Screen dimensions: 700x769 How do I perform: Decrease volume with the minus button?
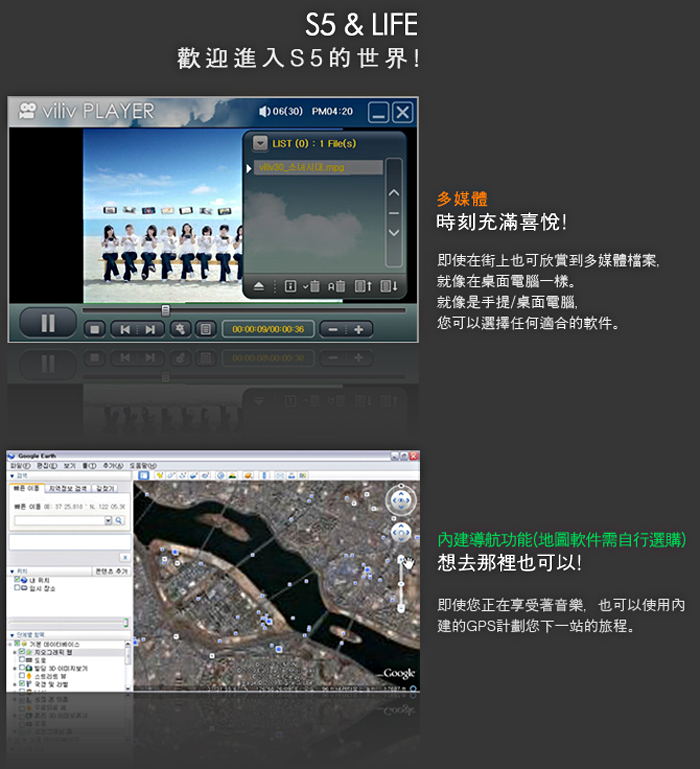pyautogui.click(x=333, y=329)
